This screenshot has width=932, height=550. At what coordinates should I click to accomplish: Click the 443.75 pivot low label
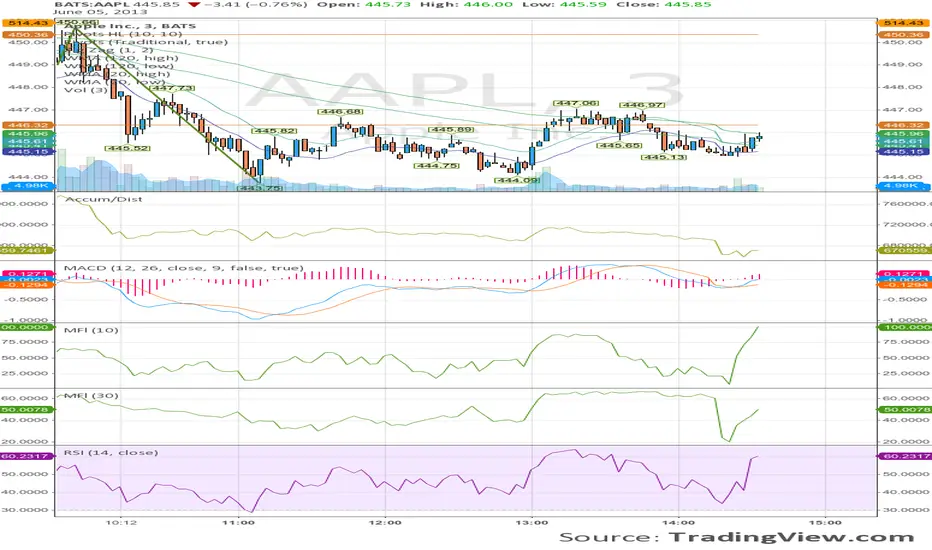click(x=260, y=188)
